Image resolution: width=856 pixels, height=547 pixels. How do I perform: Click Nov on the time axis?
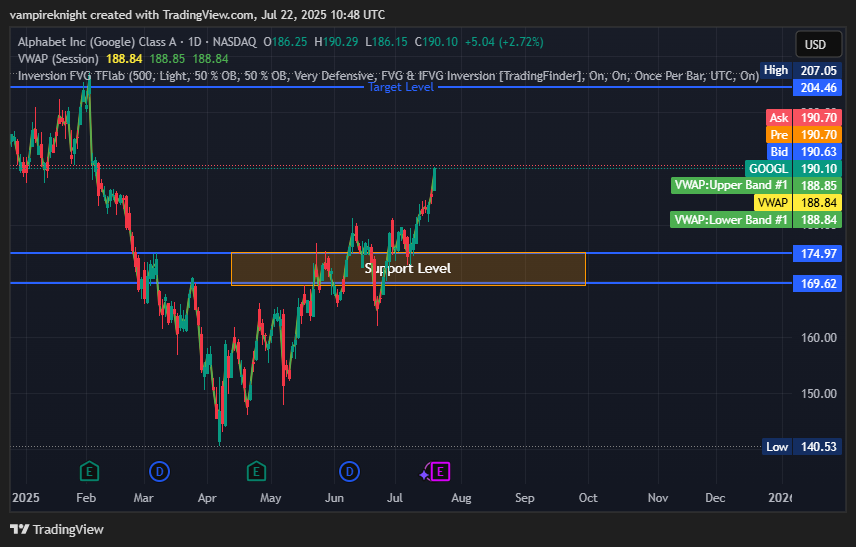658,498
